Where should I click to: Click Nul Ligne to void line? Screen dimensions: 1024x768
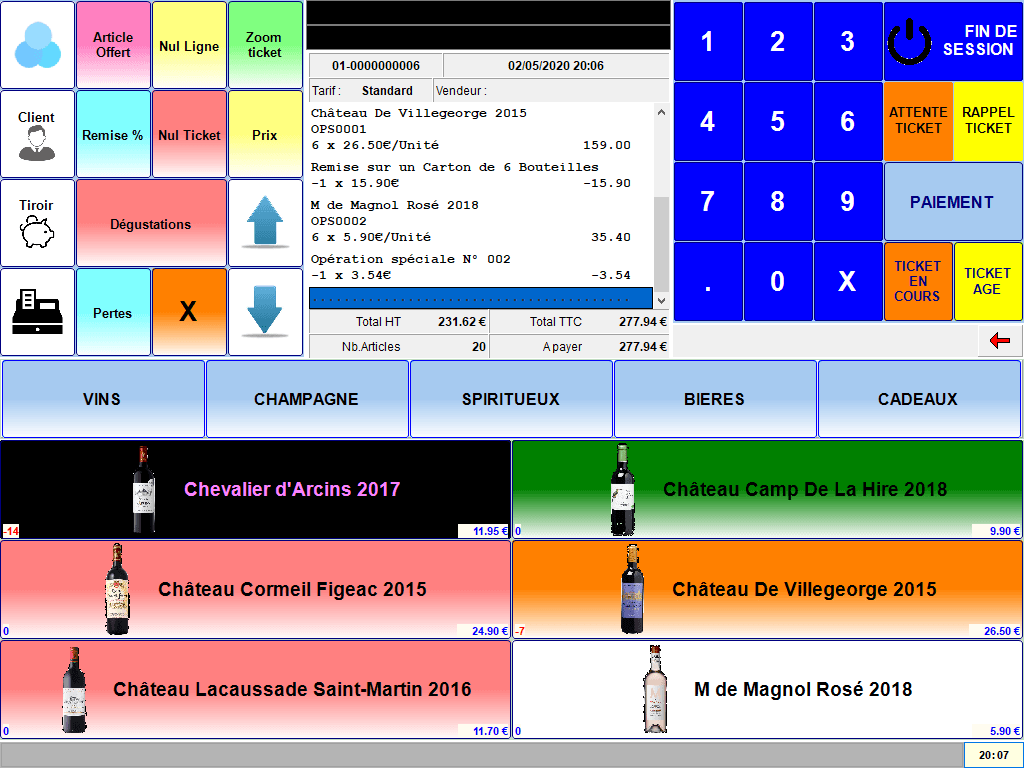tap(189, 45)
